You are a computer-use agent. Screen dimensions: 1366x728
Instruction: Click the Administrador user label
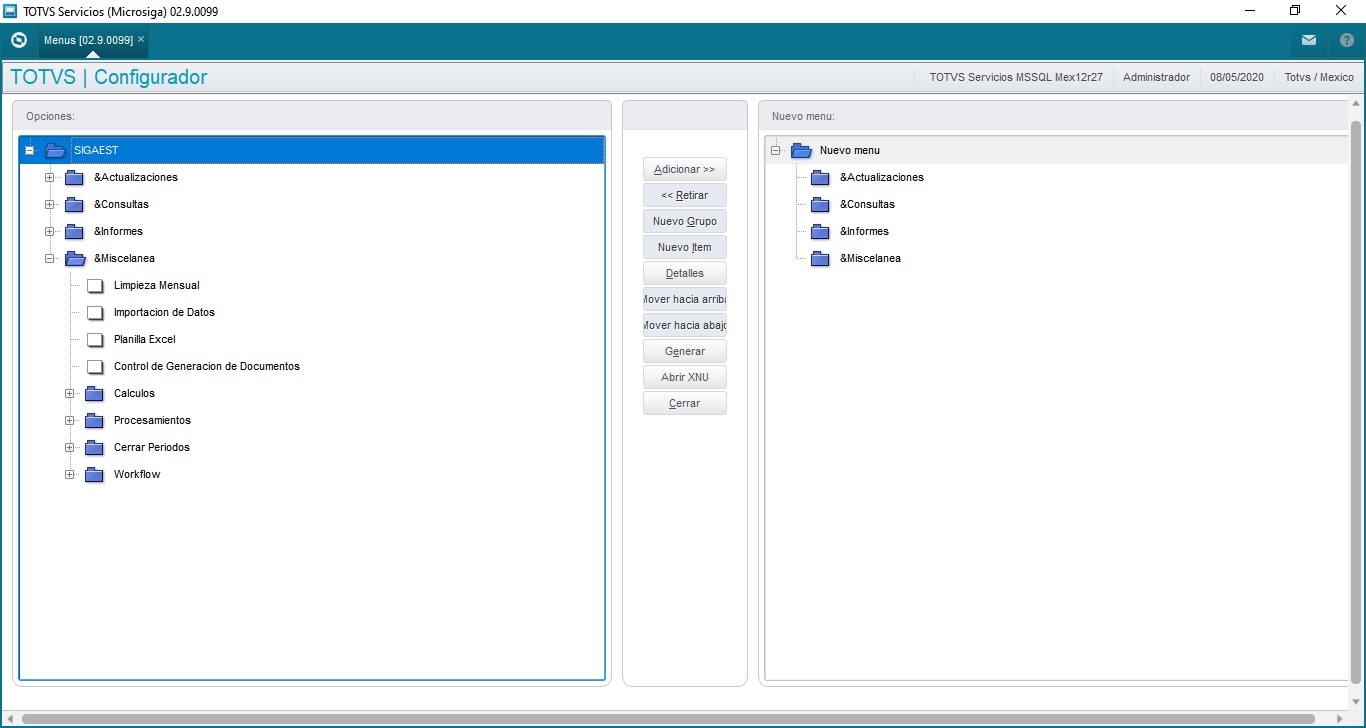[1156, 77]
